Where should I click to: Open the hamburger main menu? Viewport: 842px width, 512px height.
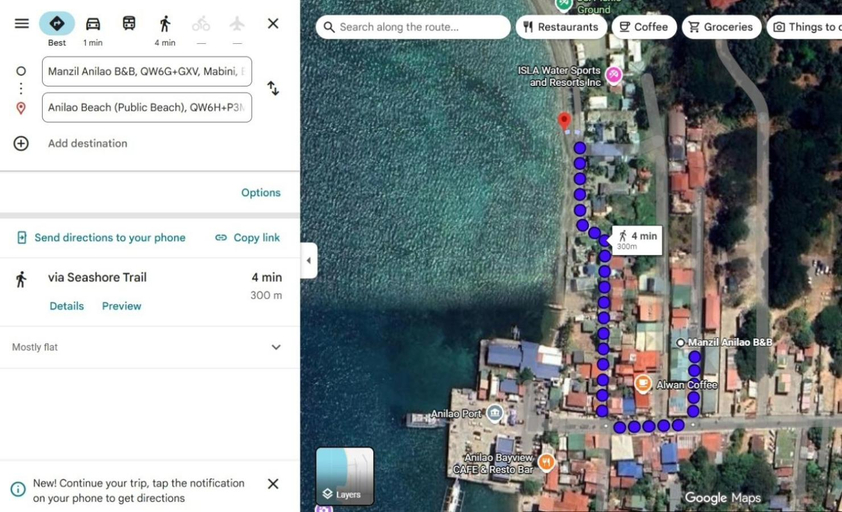pos(21,24)
